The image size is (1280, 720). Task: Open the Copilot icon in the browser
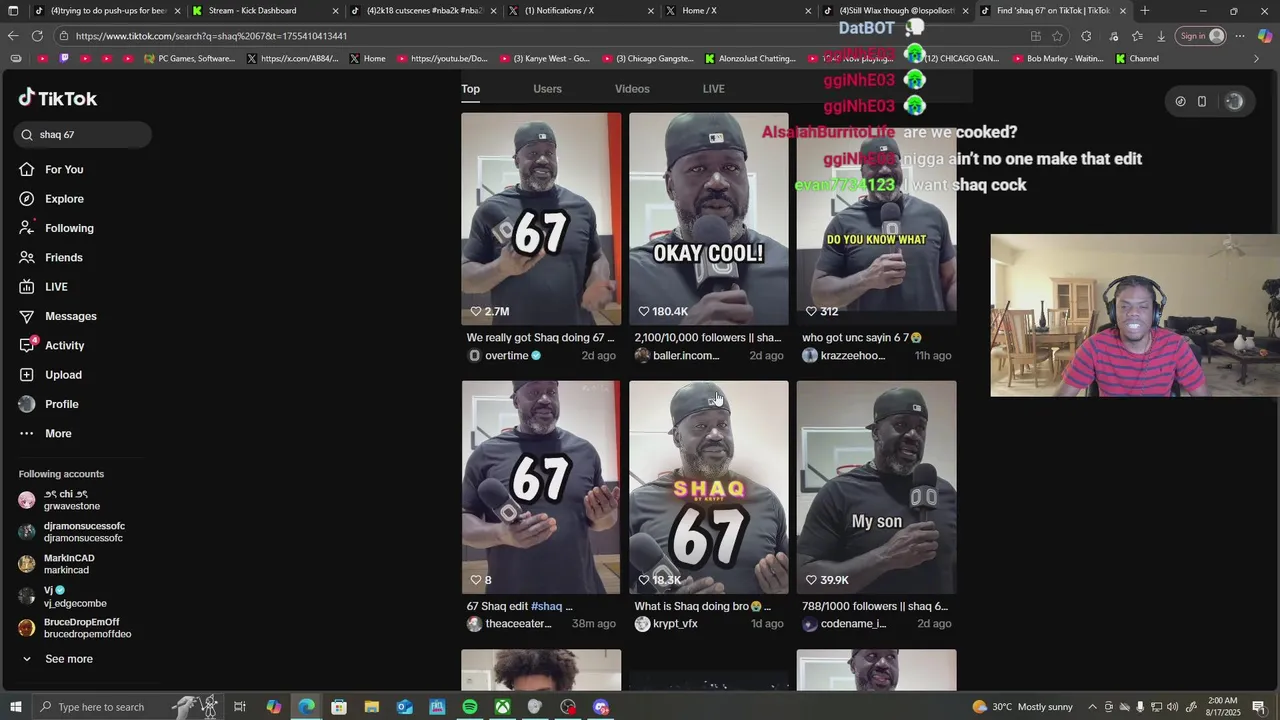(x=1265, y=36)
